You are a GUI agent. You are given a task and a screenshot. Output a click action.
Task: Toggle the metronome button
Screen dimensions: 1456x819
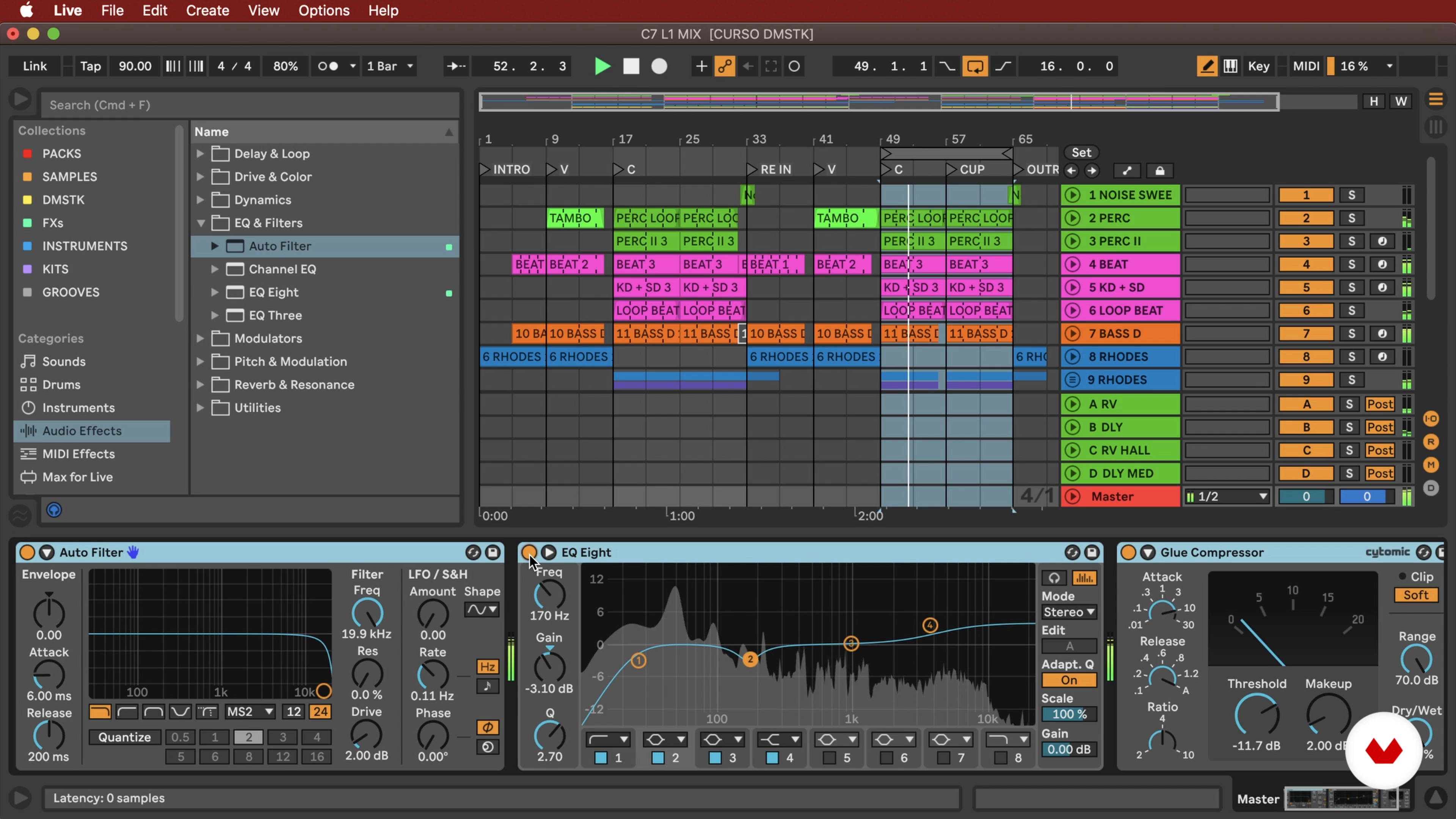328,66
